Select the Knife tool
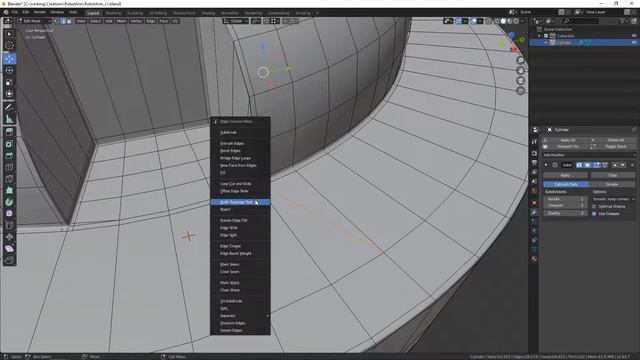This screenshot has height=360, width=640. [9, 179]
